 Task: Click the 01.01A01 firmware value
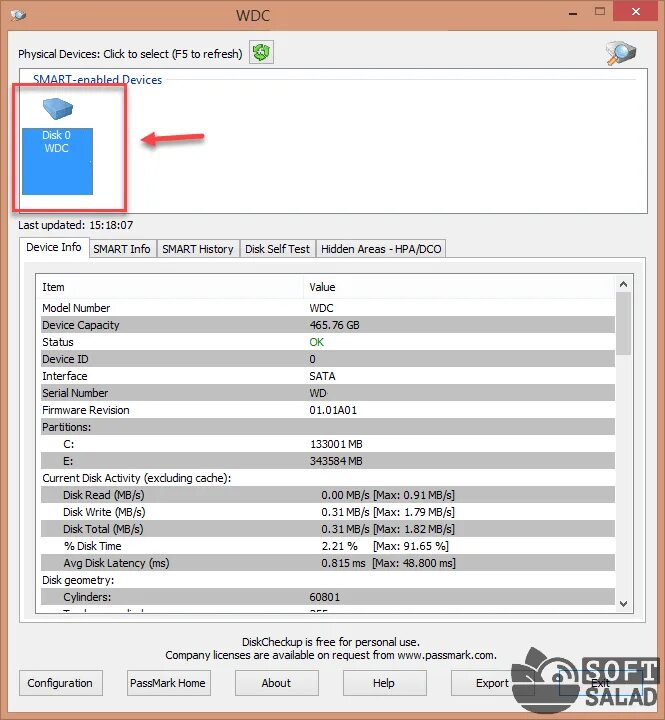(333, 410)
